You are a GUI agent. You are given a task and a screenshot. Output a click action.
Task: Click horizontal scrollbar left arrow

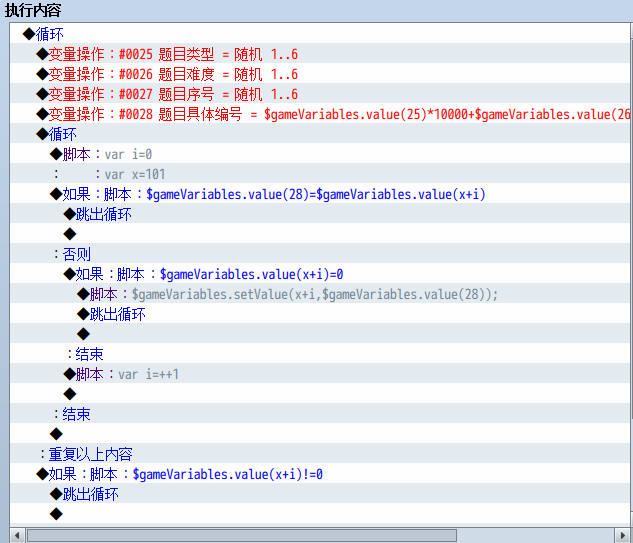[x=17, y=535]
